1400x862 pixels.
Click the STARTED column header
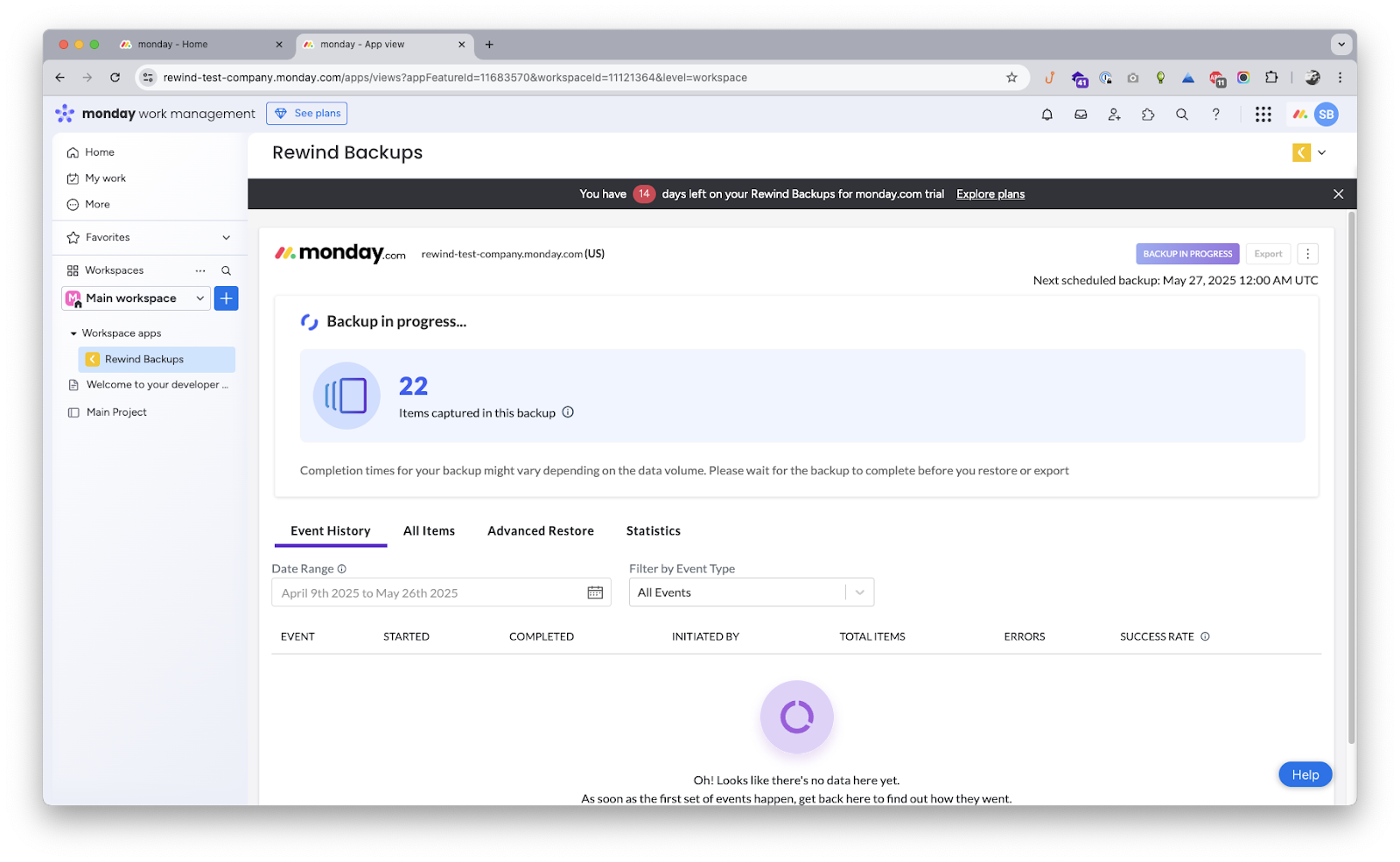tap(406, 637)
